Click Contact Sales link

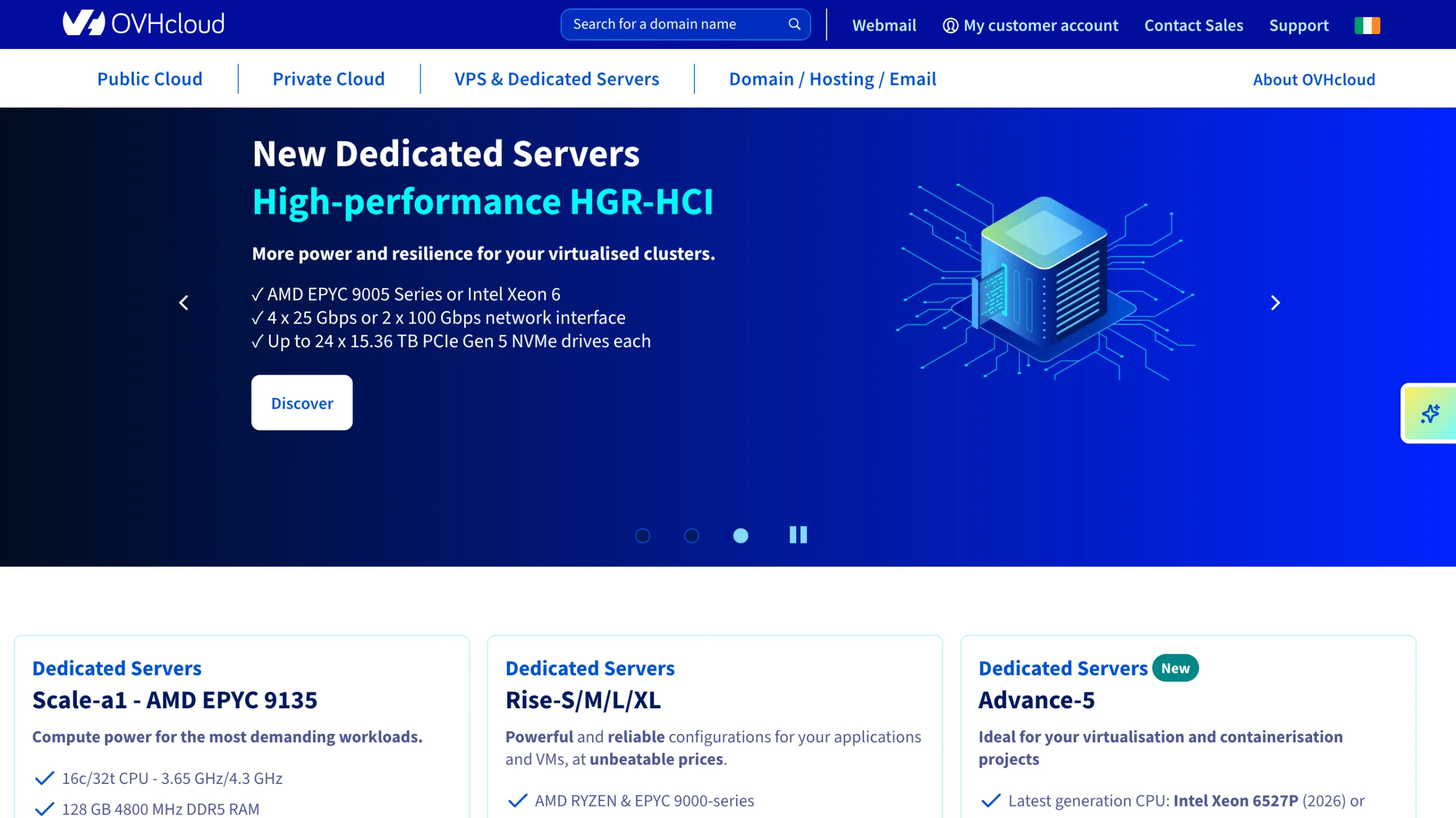(1193, 25)
